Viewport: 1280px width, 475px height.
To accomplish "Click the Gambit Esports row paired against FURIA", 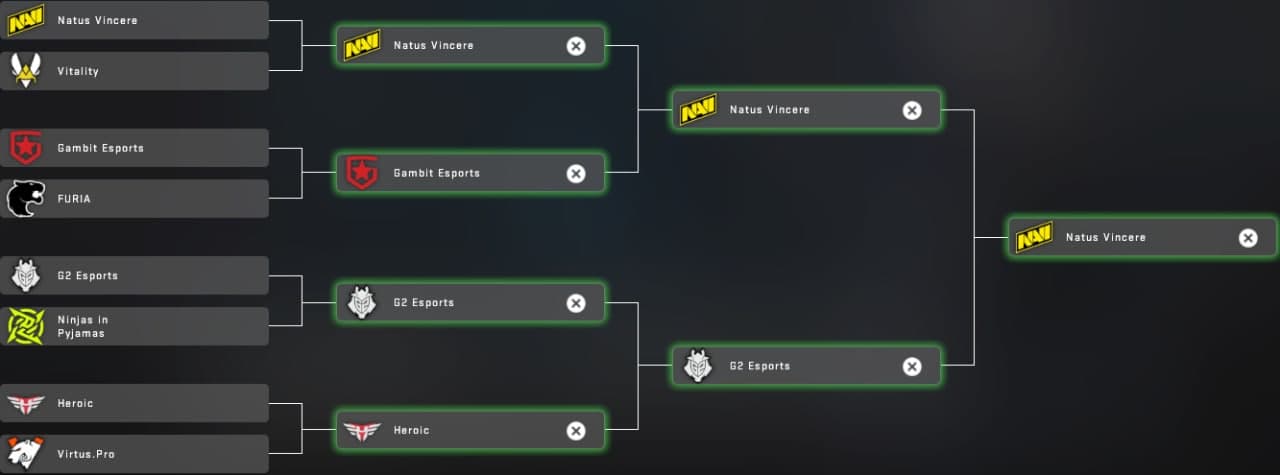I will click(x=150, y=148).
